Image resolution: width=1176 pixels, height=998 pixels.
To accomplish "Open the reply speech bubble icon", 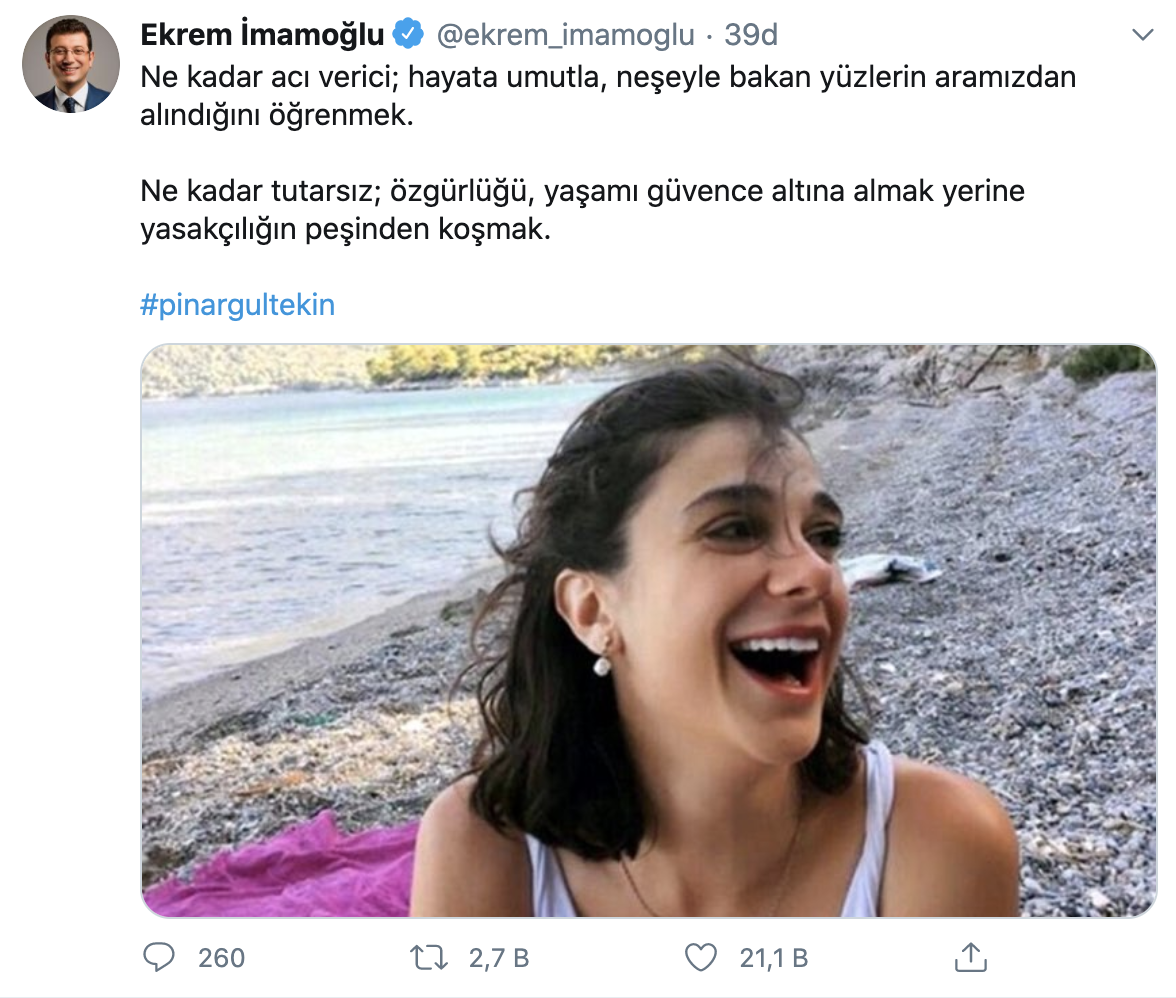I will [159, 958].
